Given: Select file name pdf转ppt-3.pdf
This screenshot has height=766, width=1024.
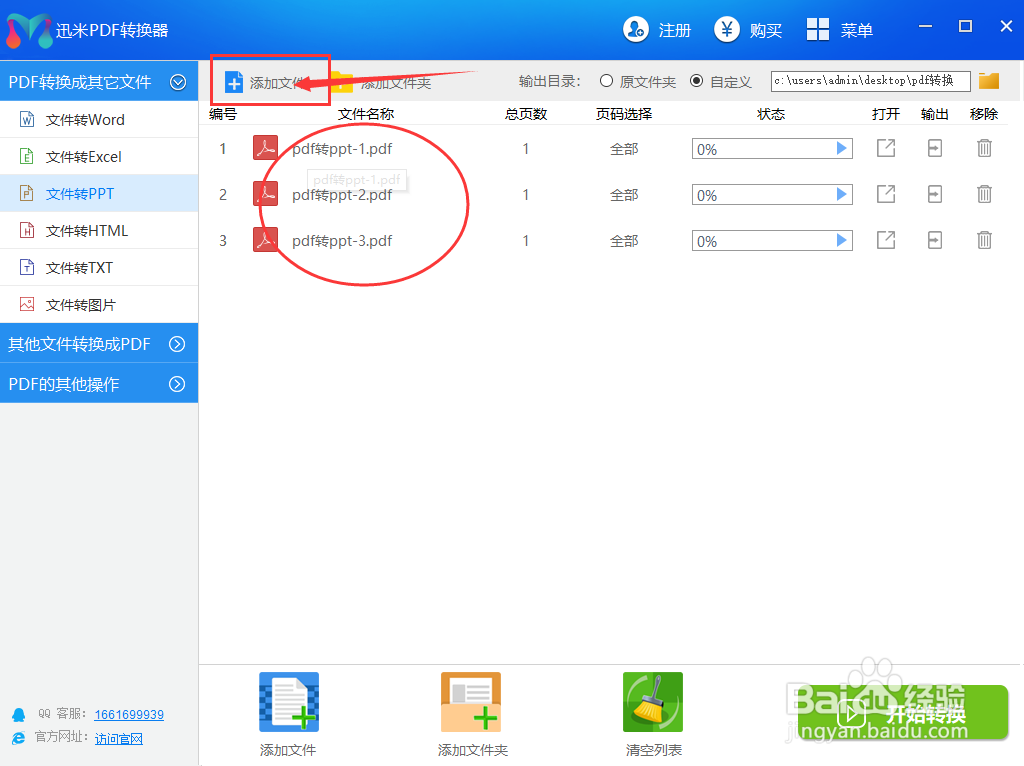Looking at the screenshot, I should click(342, 241).
